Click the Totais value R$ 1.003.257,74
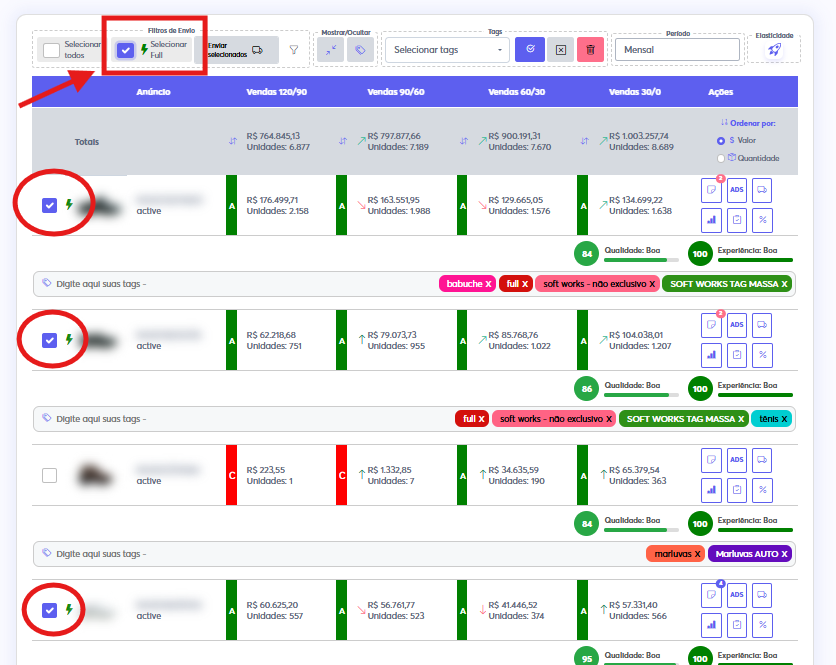Image resolution: width=836 pixels, height=665 pixels. [x=639, y=136]
